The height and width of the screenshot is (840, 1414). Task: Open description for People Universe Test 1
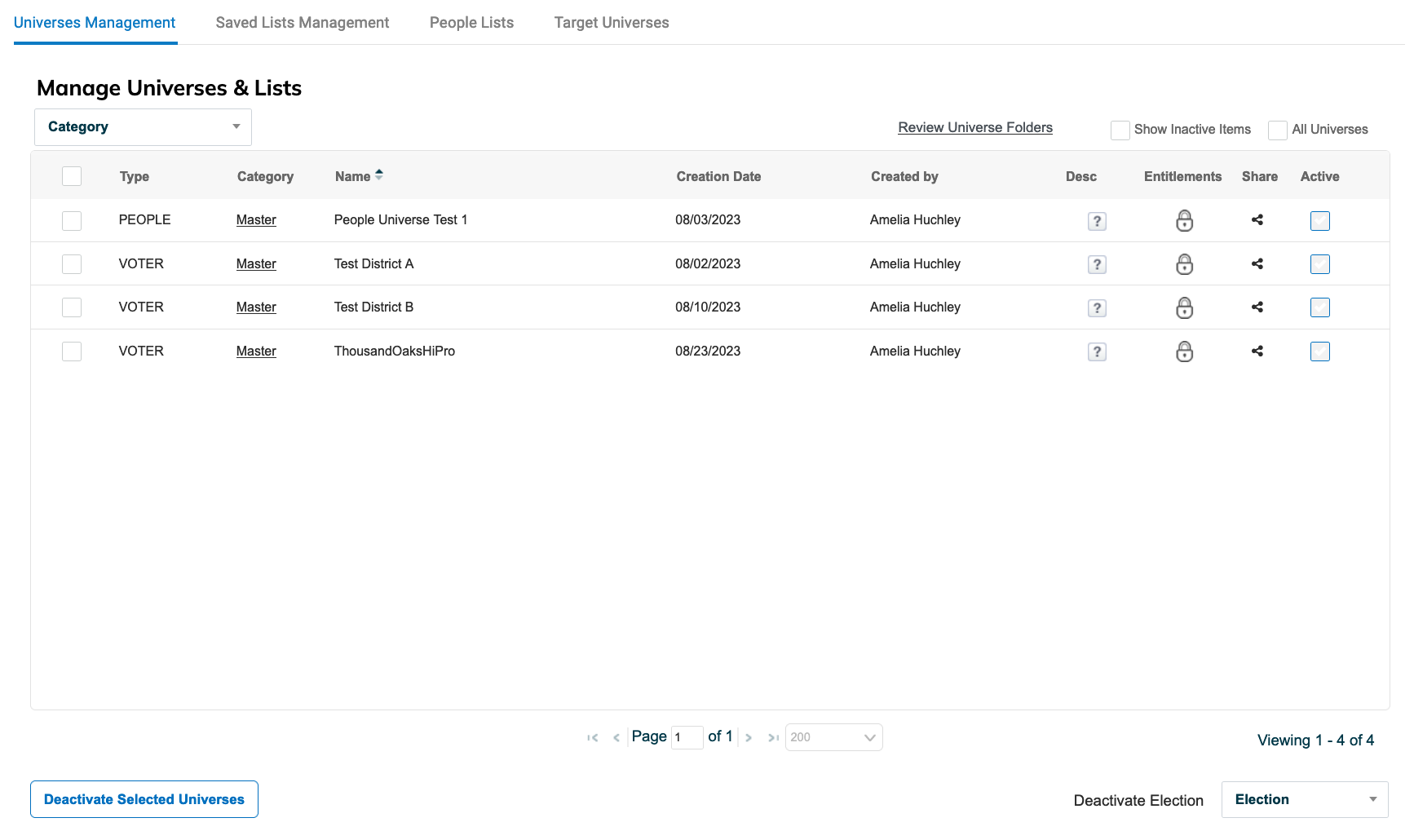pyautogui.click(x=1097, y=221)
